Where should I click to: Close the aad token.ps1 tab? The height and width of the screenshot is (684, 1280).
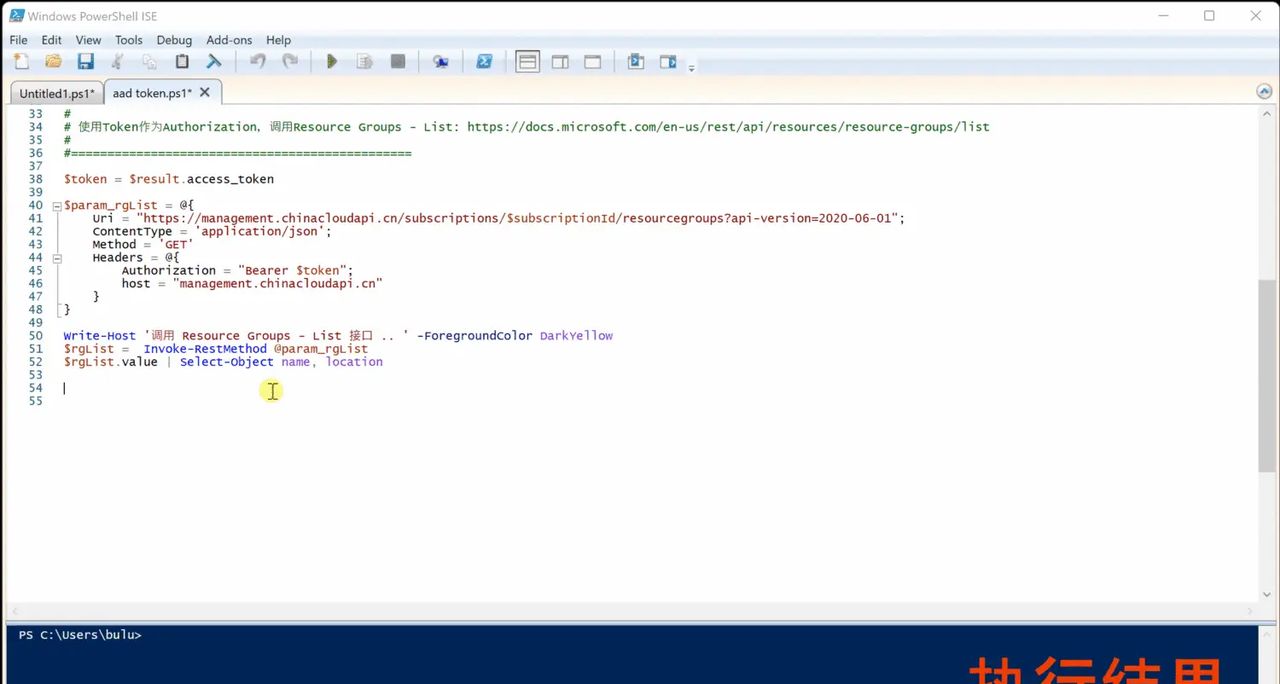coord(205,92)
